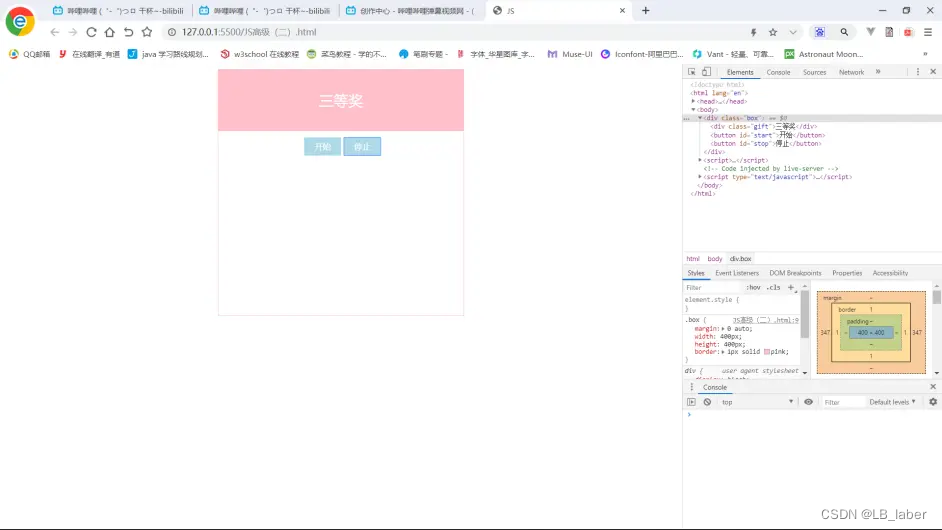942x530 pixels.
Task: Go back in browser history
Action: point(55,32)
